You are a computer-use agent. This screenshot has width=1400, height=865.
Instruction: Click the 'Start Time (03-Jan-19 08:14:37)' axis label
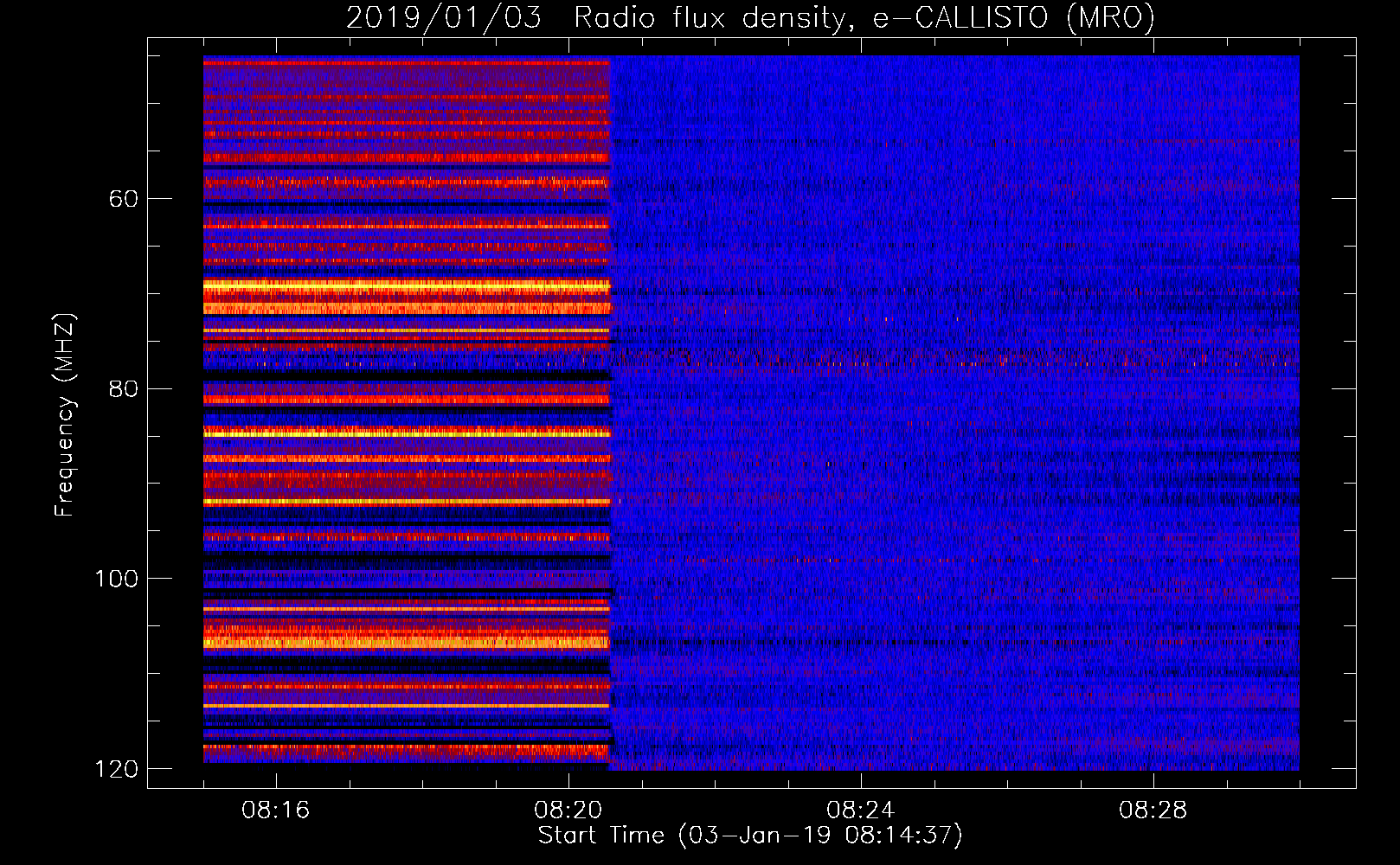pyautogui.click(x=750, y=836)
